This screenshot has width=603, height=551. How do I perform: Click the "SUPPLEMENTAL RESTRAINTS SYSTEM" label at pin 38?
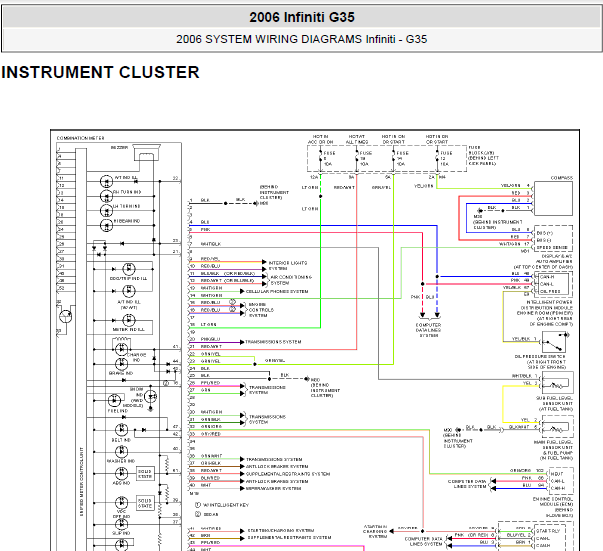click(x=288, y=474)
